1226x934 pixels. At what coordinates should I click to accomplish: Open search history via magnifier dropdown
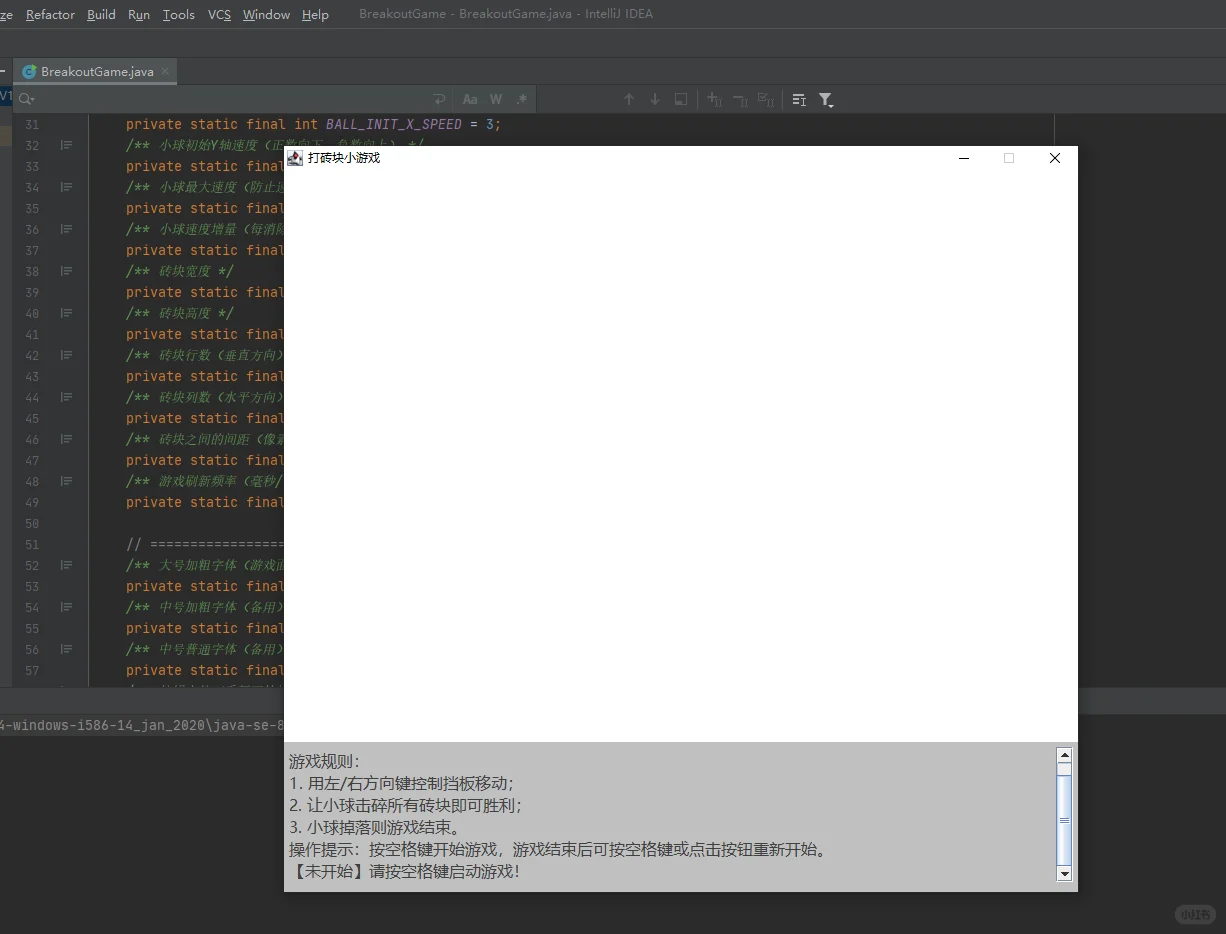click(27, 99)
